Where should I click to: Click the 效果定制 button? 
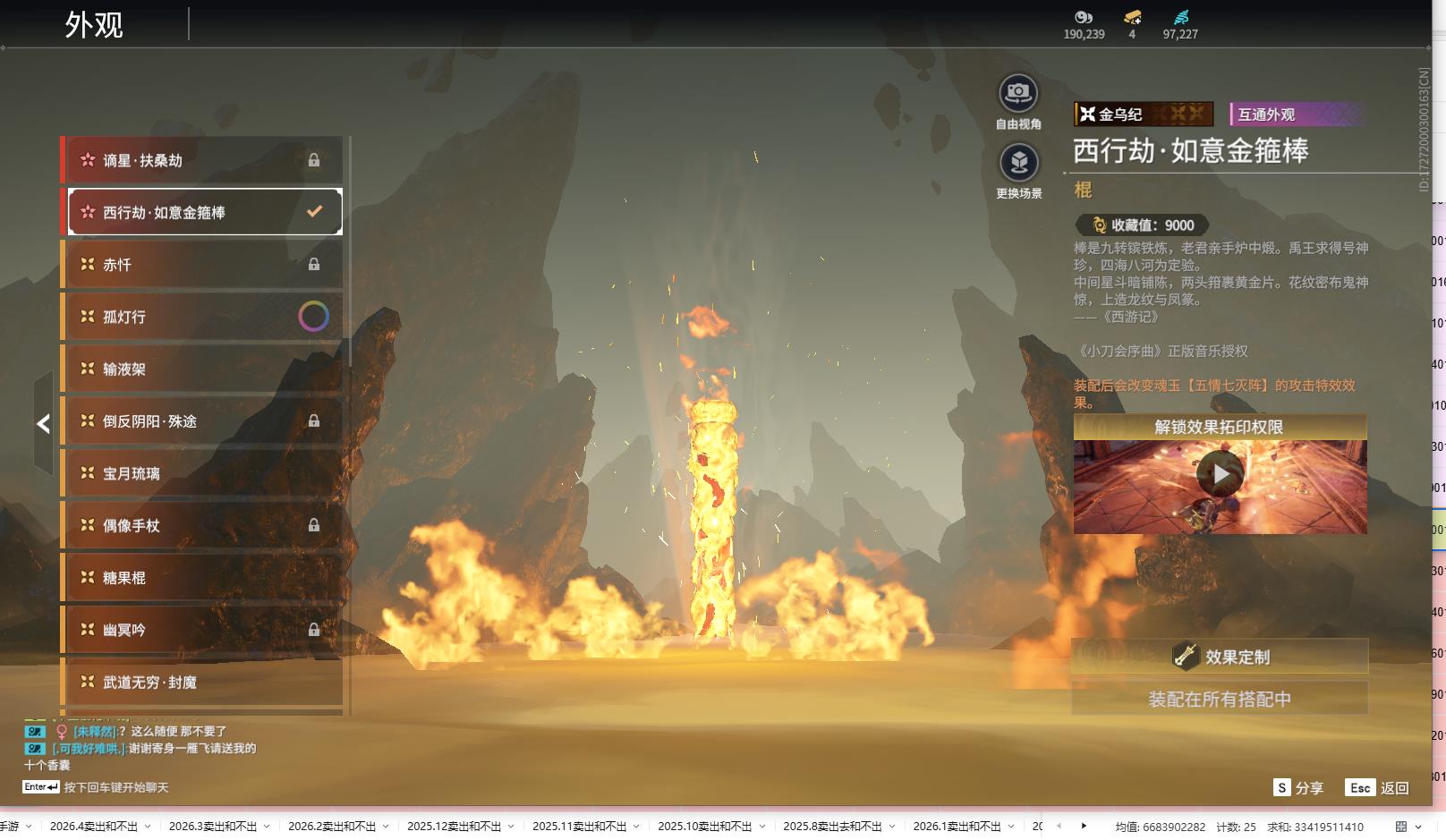click(1220, 657)
